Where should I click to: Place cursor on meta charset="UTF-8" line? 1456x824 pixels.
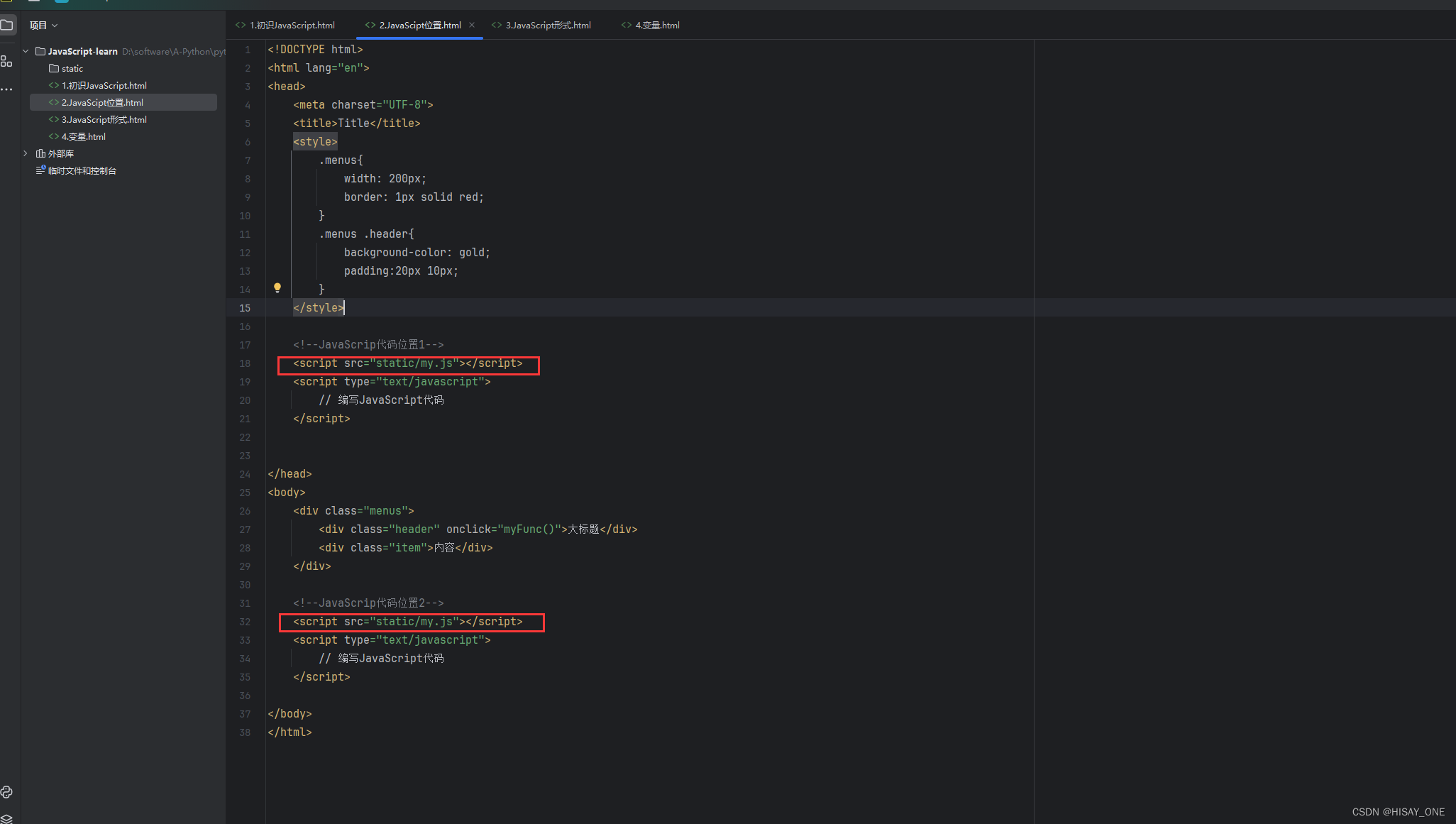[x=363, y=104]
